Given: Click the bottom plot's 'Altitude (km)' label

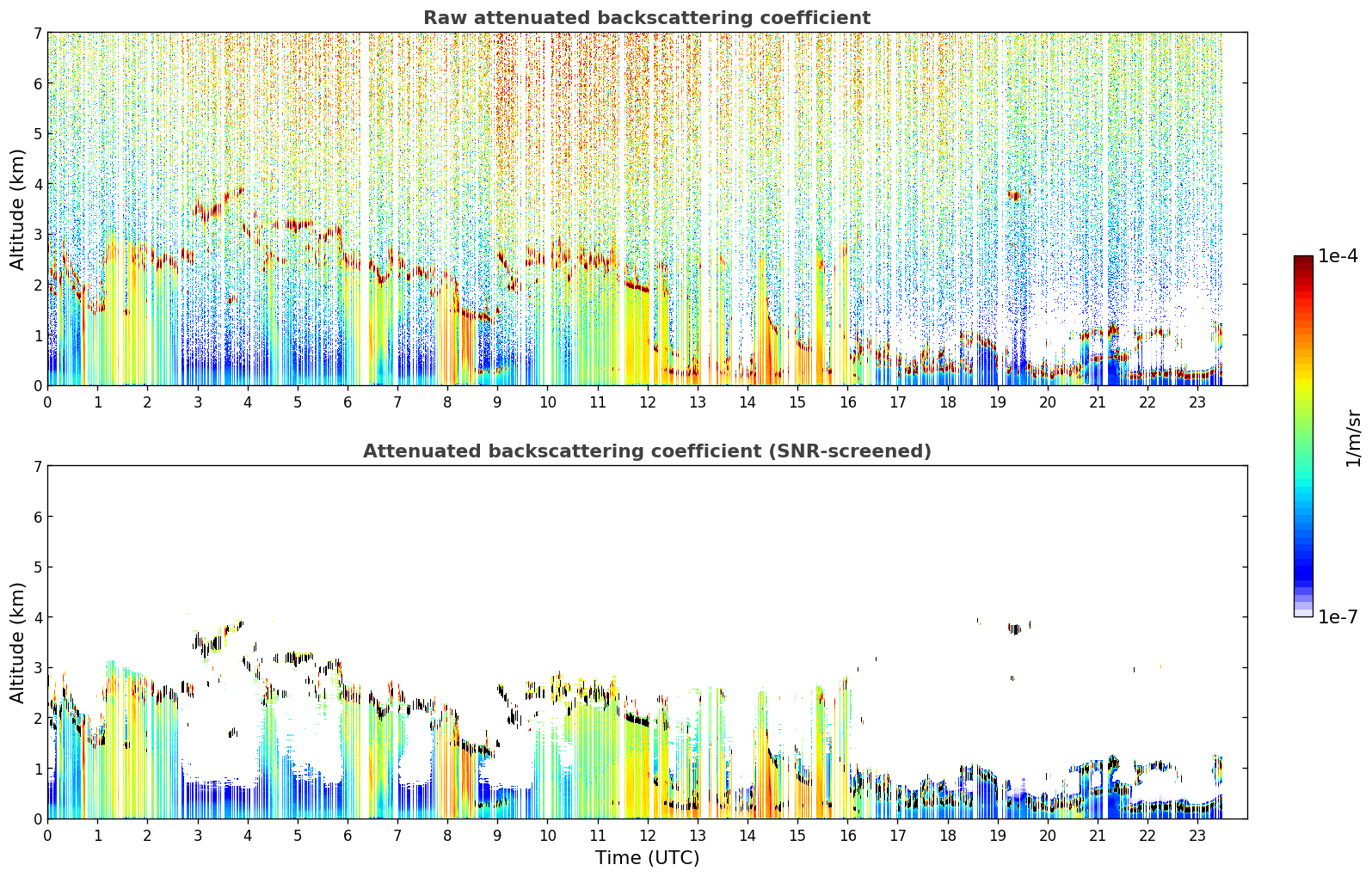Looking at the screenshot, I should pos(18,642).
